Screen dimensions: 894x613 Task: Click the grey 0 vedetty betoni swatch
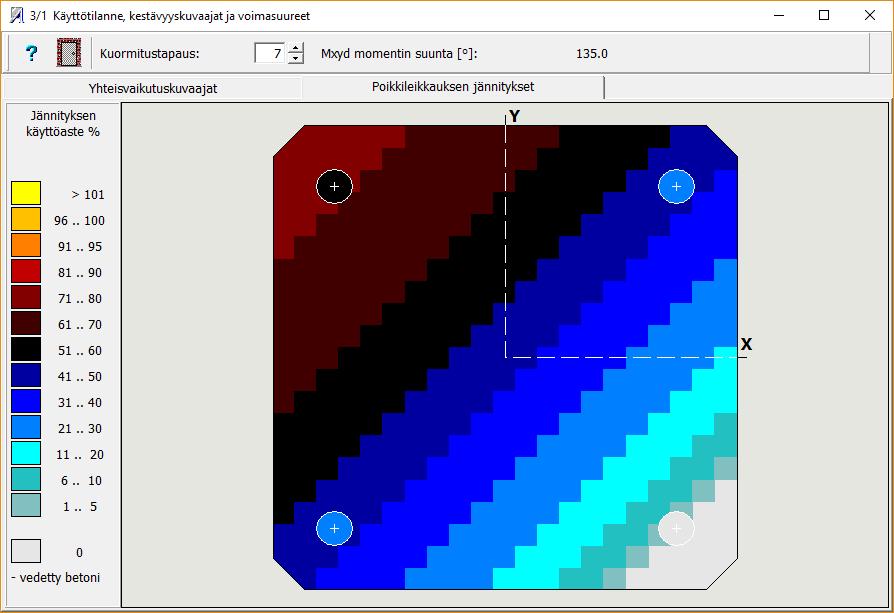(26, 551)
